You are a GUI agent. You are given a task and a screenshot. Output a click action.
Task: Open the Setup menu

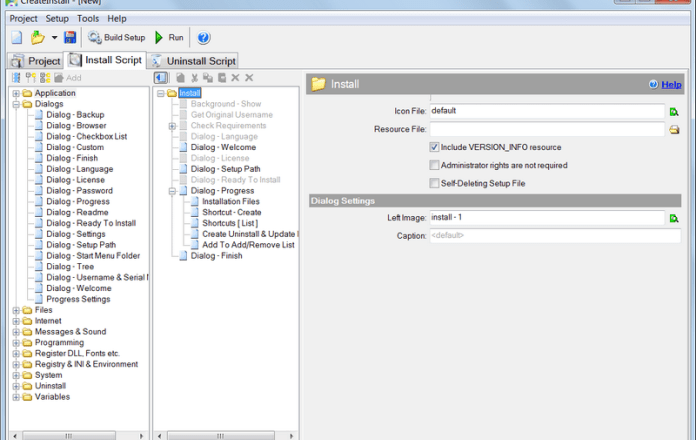(57, 19)
